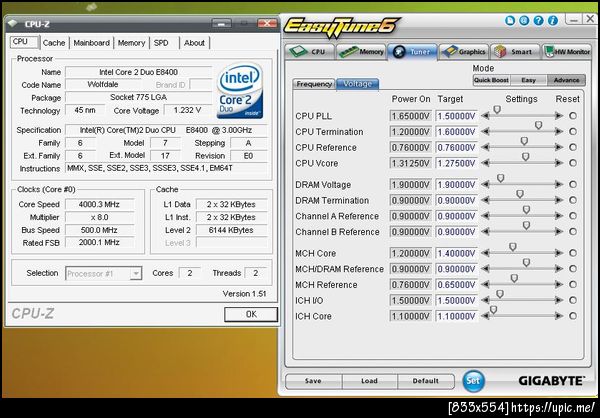Reset DRAM Voltage radio
The width and height of the screenshot is (600, 418).
(573, 184)
